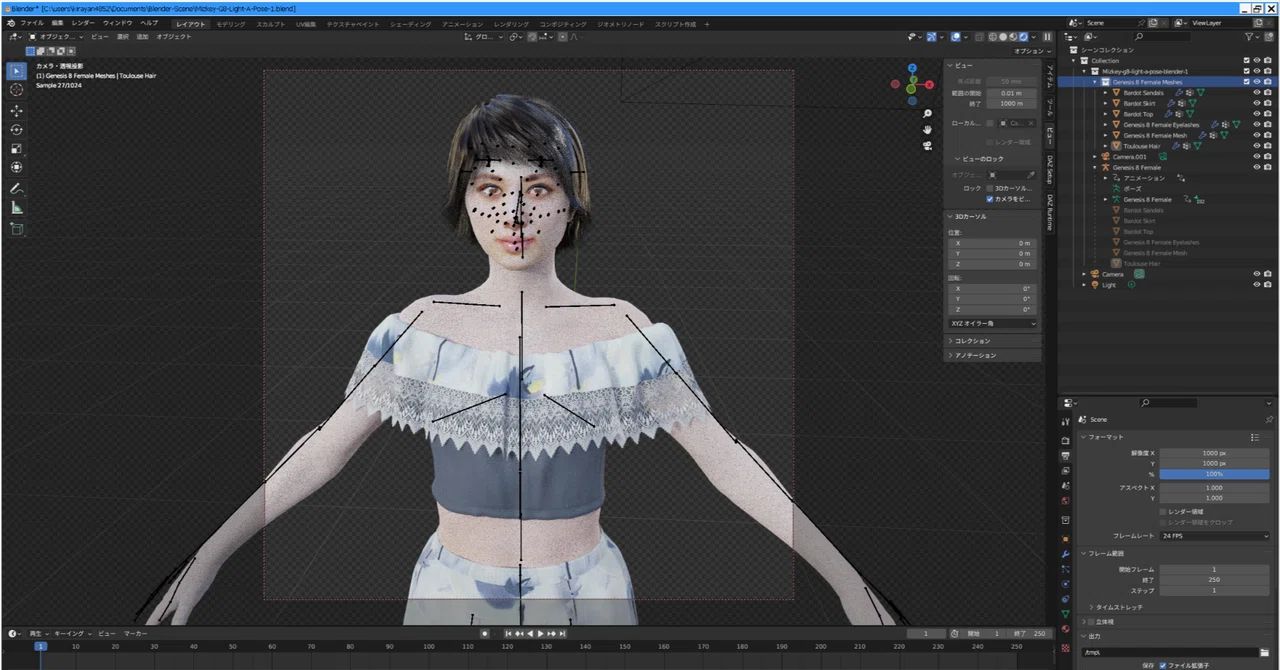Screen dimensions: 1280x670
Task: Open the 24 FPS frame rate dropdown
Action: [x=1215, y=536]
